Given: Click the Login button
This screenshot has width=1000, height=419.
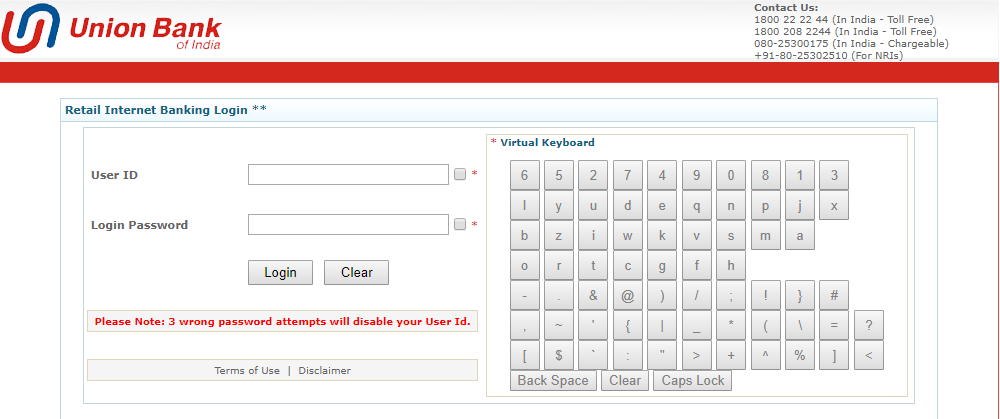Looking at the screenshot, I should tap(281, 272).
